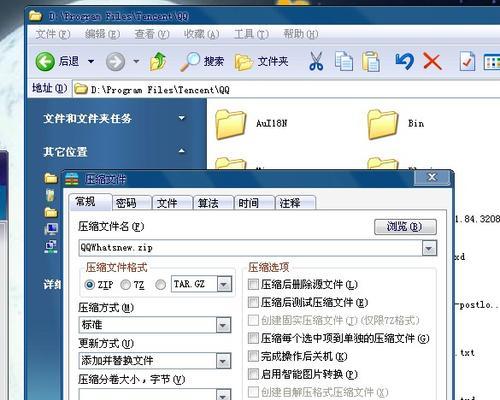Collapse the 其它位置 panel
Image resolution: width=500 pixels, height=400 pixels.
(182, 151)
